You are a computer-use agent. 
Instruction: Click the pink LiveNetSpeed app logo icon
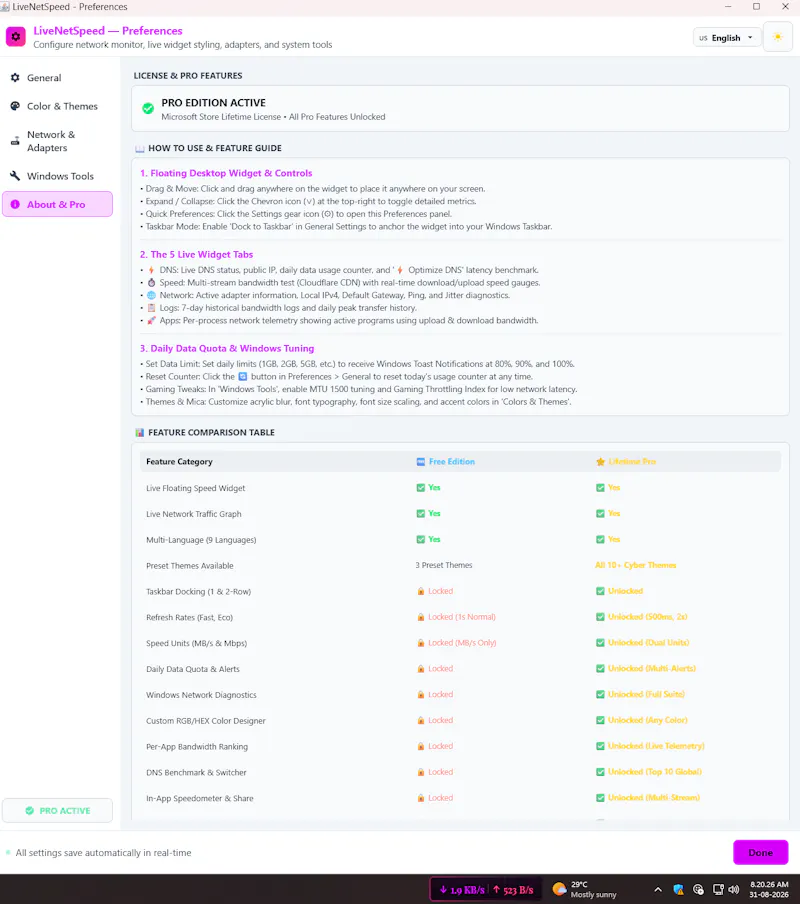tap(16, 36)
